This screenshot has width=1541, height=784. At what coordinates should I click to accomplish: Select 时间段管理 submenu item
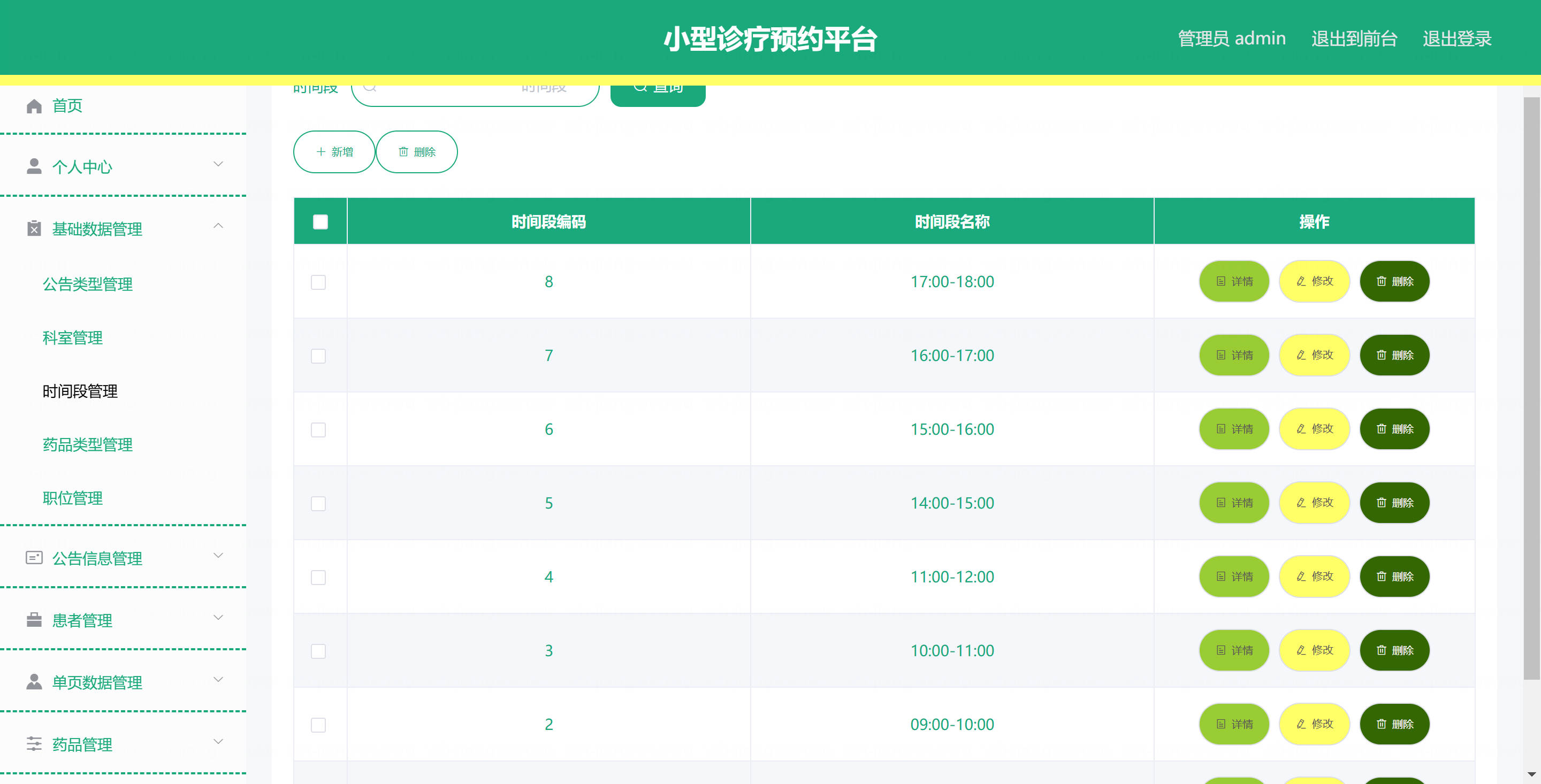[x=80, y=391]
